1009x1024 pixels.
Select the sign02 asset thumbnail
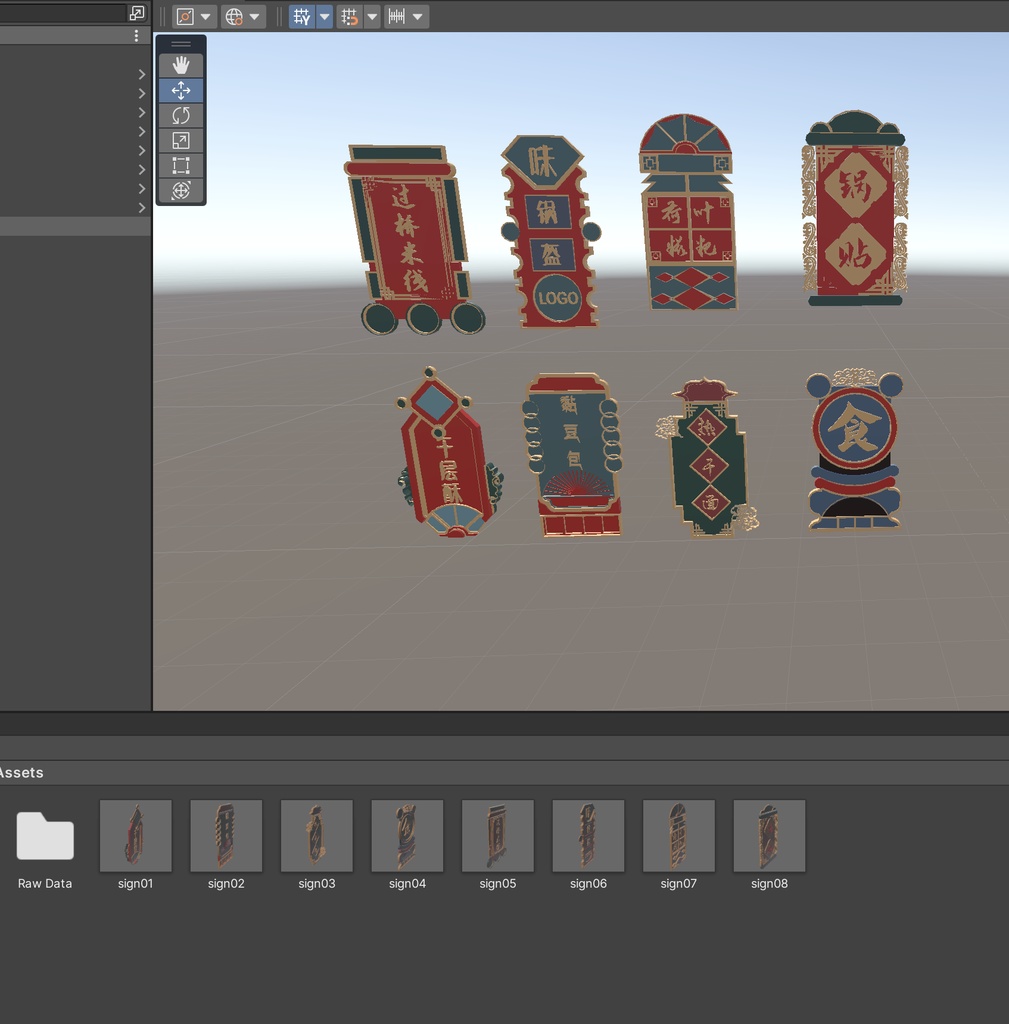coord(226,836)
